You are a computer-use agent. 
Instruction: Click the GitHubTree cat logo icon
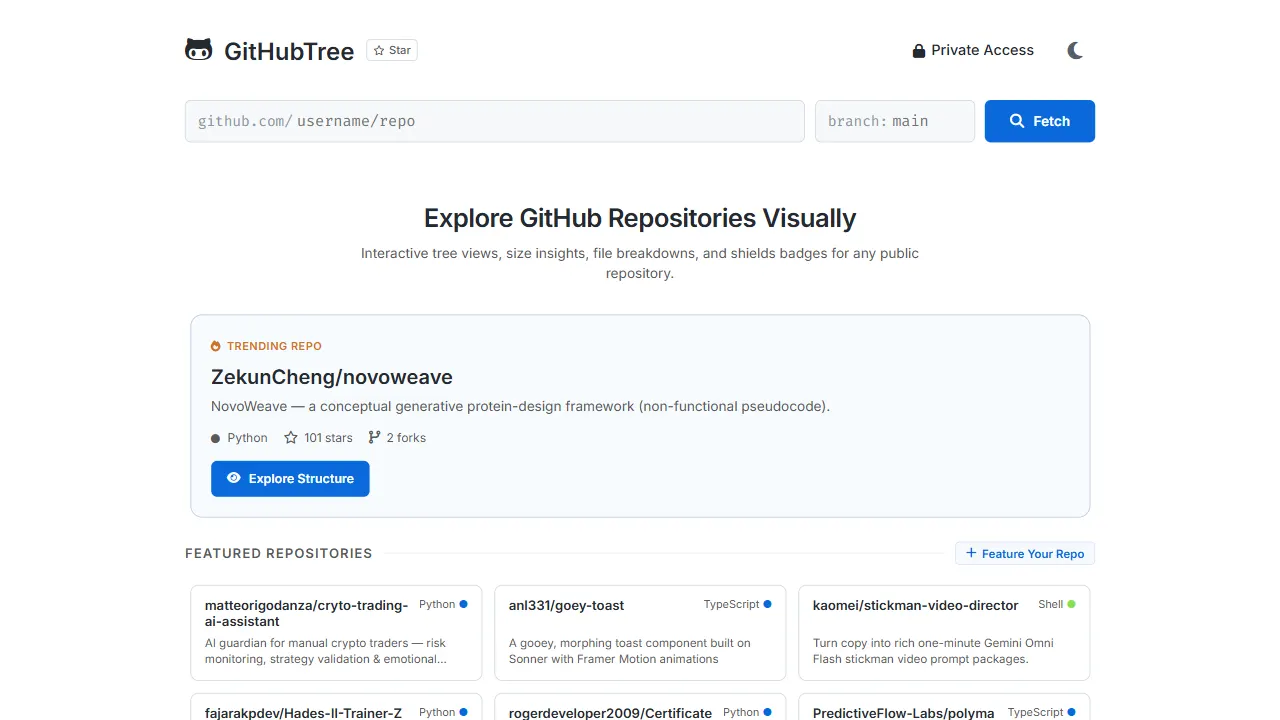tap(199, 50)
